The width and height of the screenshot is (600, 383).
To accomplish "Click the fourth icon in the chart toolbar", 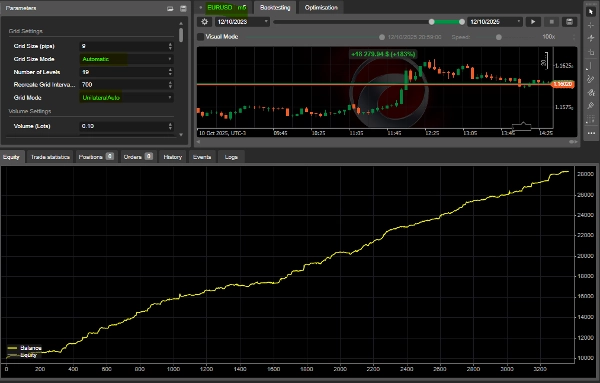I will [591, 52].
